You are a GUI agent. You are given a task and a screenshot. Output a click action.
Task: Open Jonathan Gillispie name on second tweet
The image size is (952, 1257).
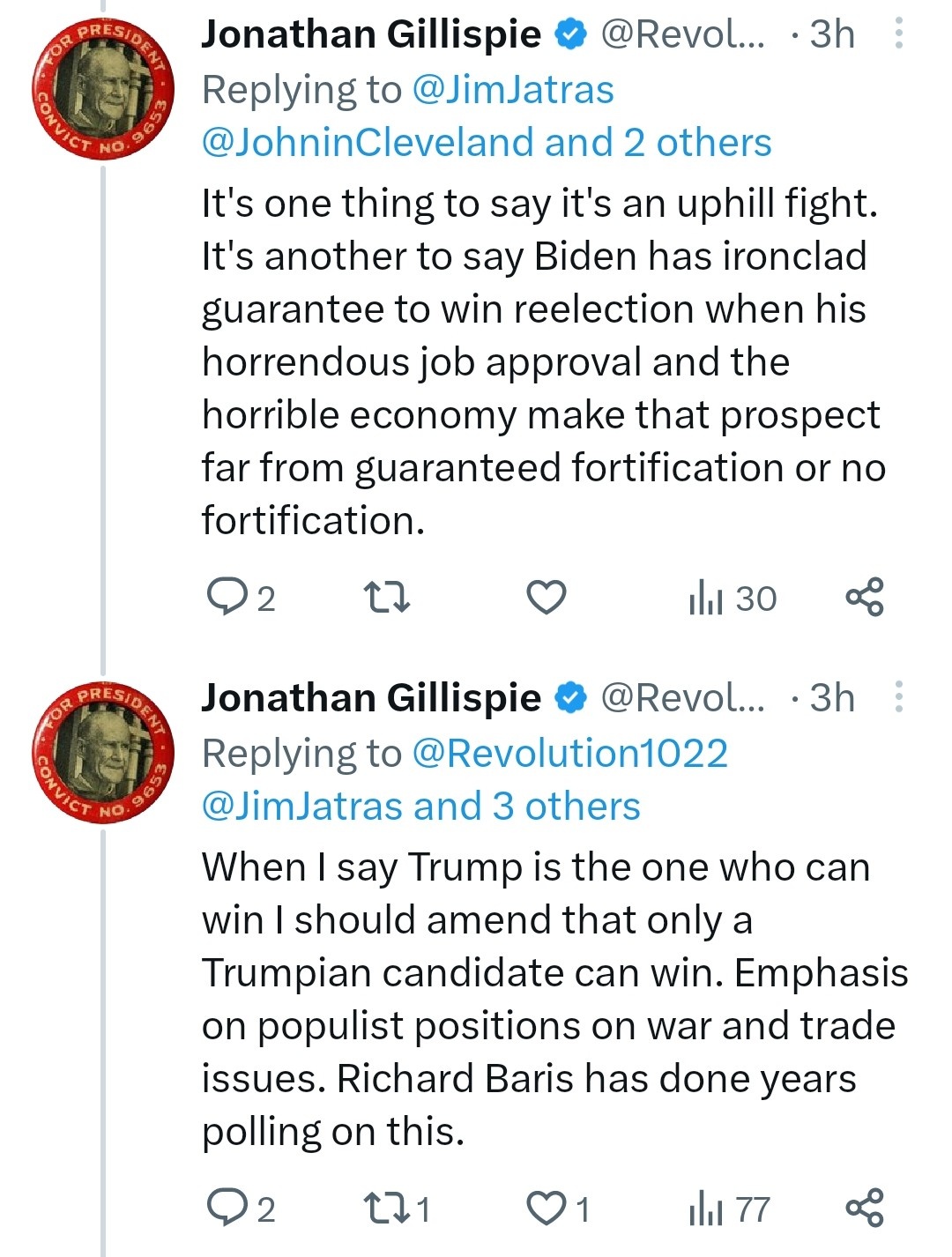coord(371,697)
